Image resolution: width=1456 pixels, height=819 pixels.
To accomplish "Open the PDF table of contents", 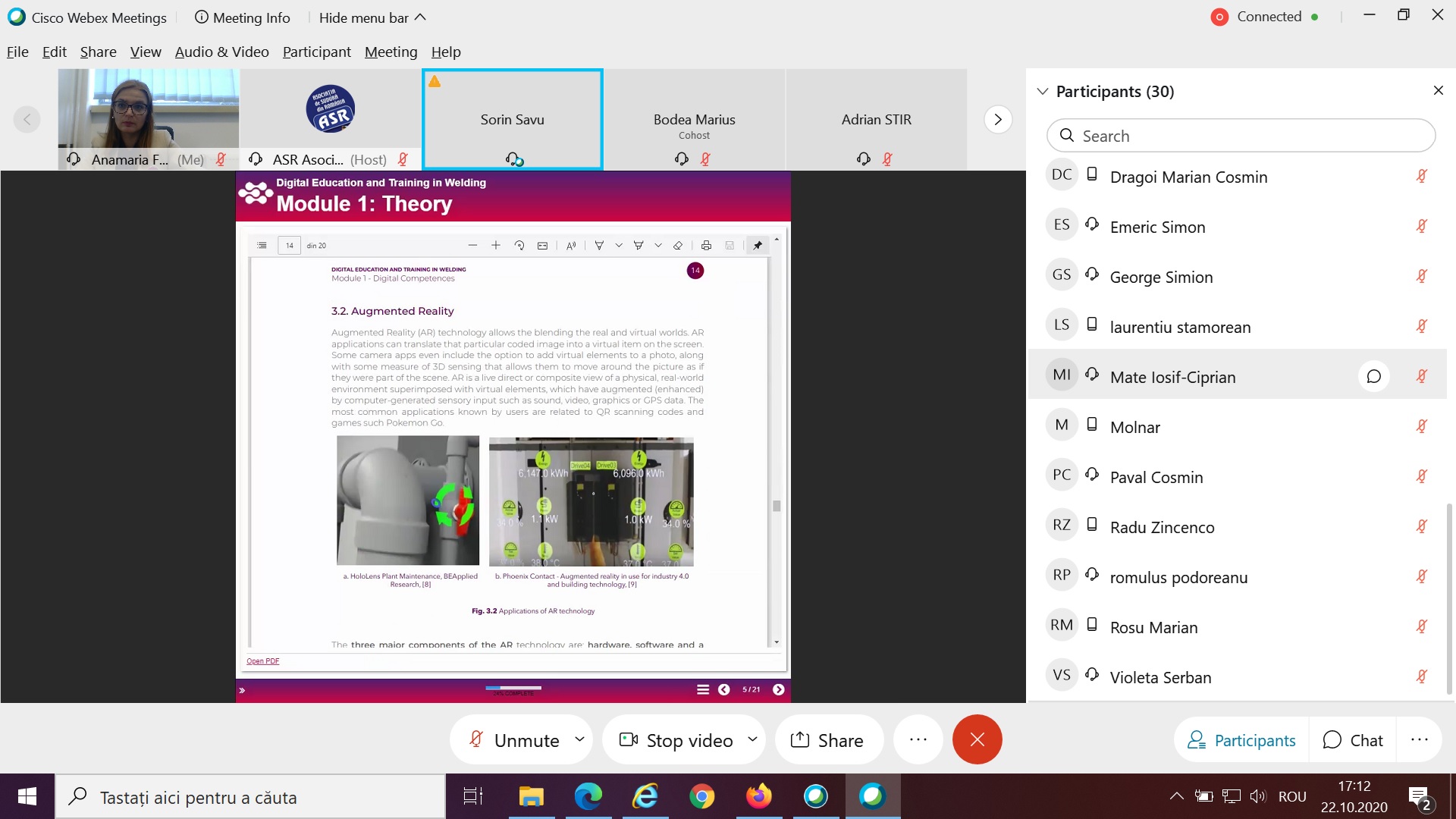I will click(262, 246).
